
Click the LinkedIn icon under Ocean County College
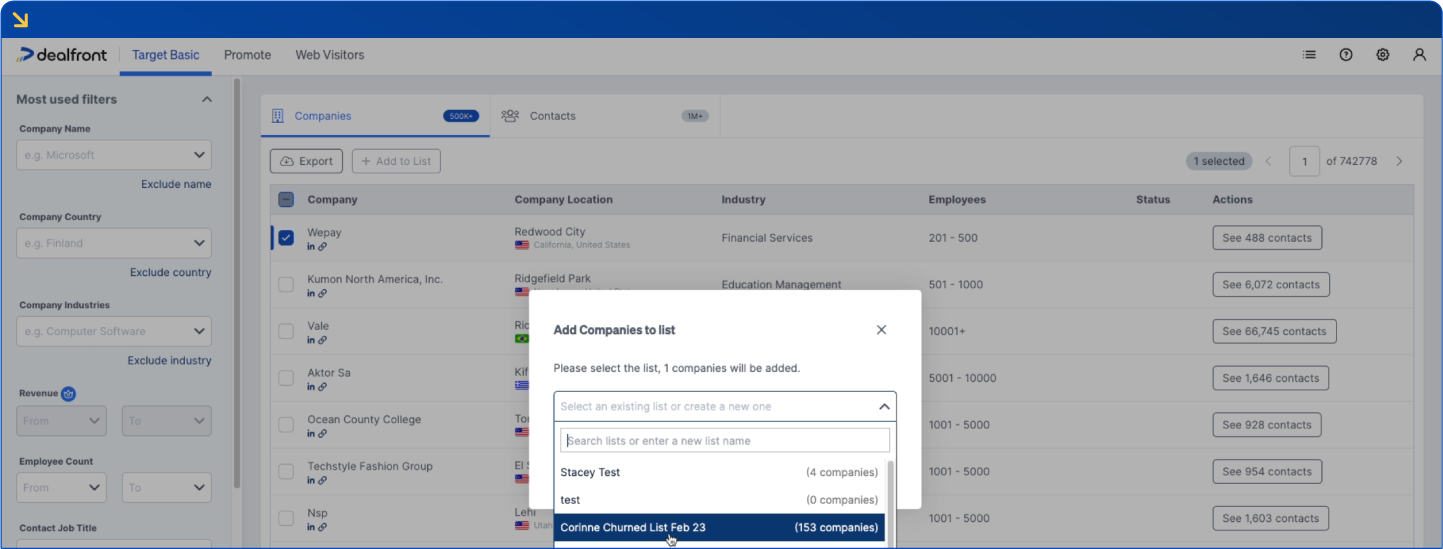coord(311,434)
